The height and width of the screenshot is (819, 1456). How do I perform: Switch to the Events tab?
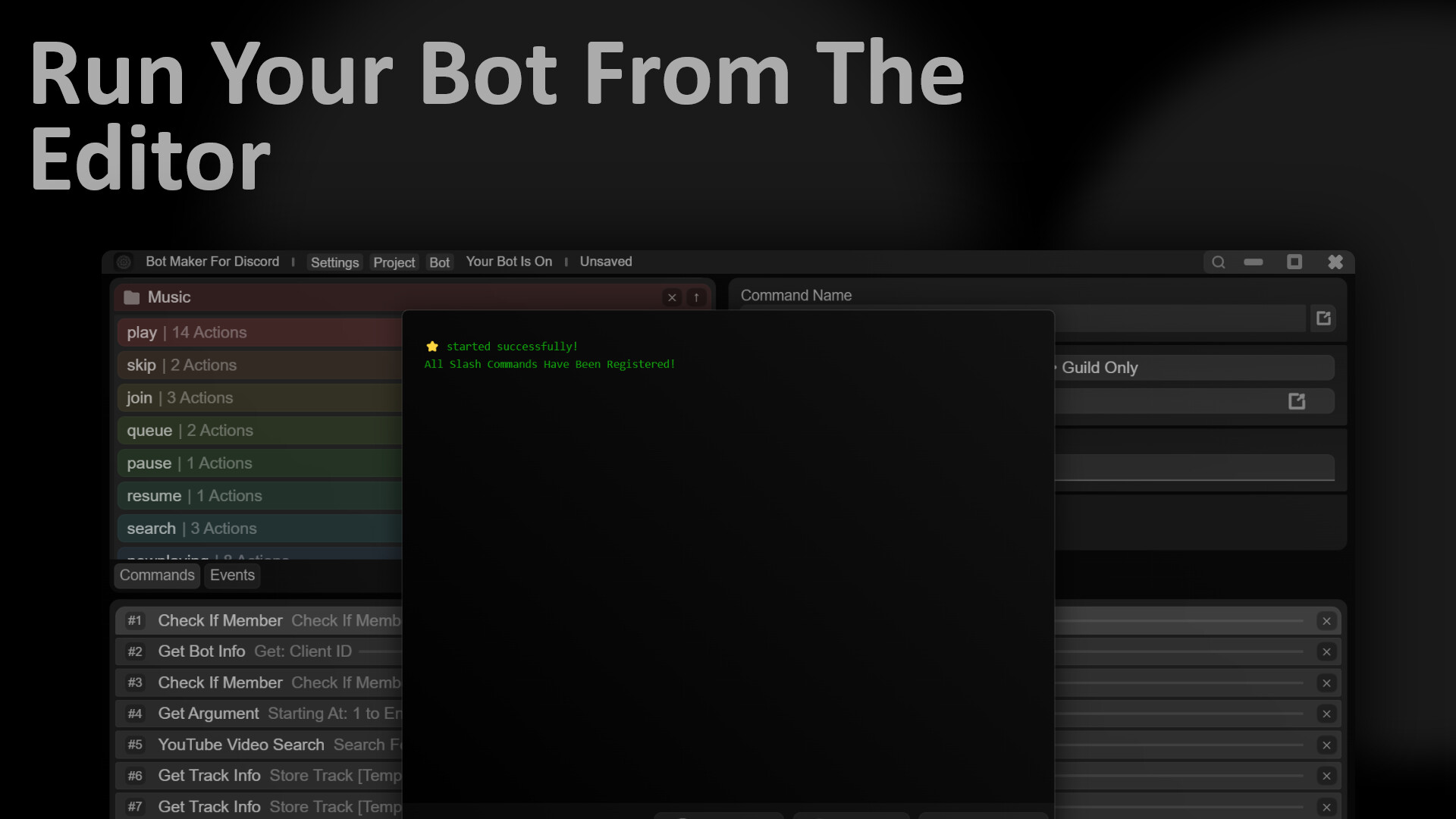pos(232,575)
